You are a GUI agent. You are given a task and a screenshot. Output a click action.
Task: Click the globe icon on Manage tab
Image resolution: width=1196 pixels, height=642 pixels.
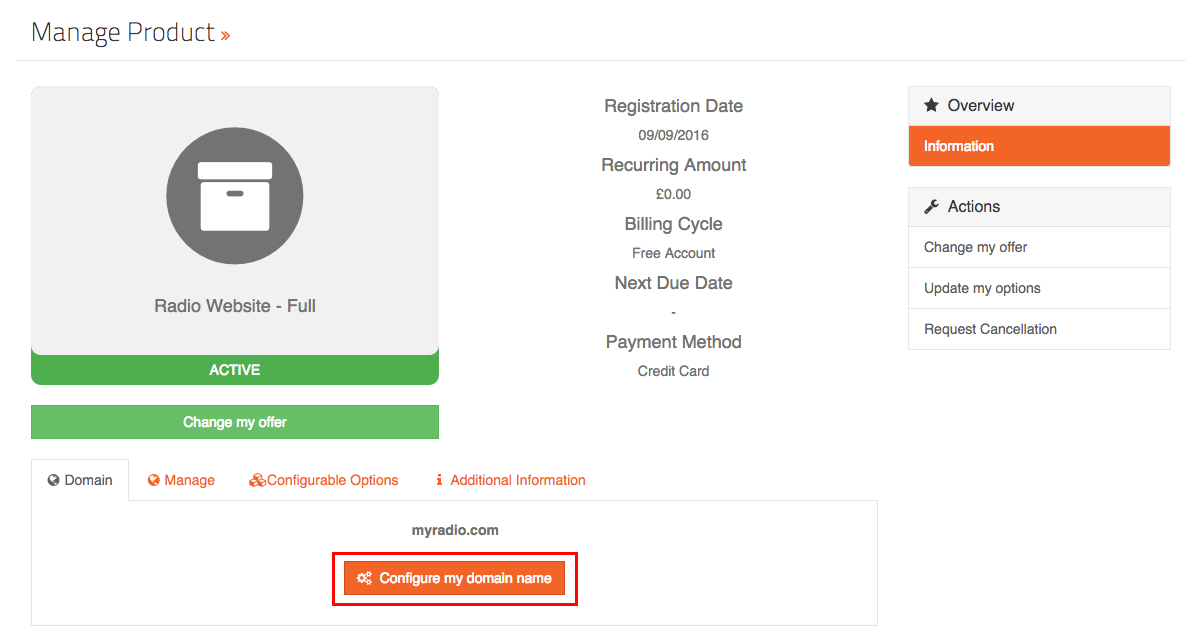[x=154, y=480]
